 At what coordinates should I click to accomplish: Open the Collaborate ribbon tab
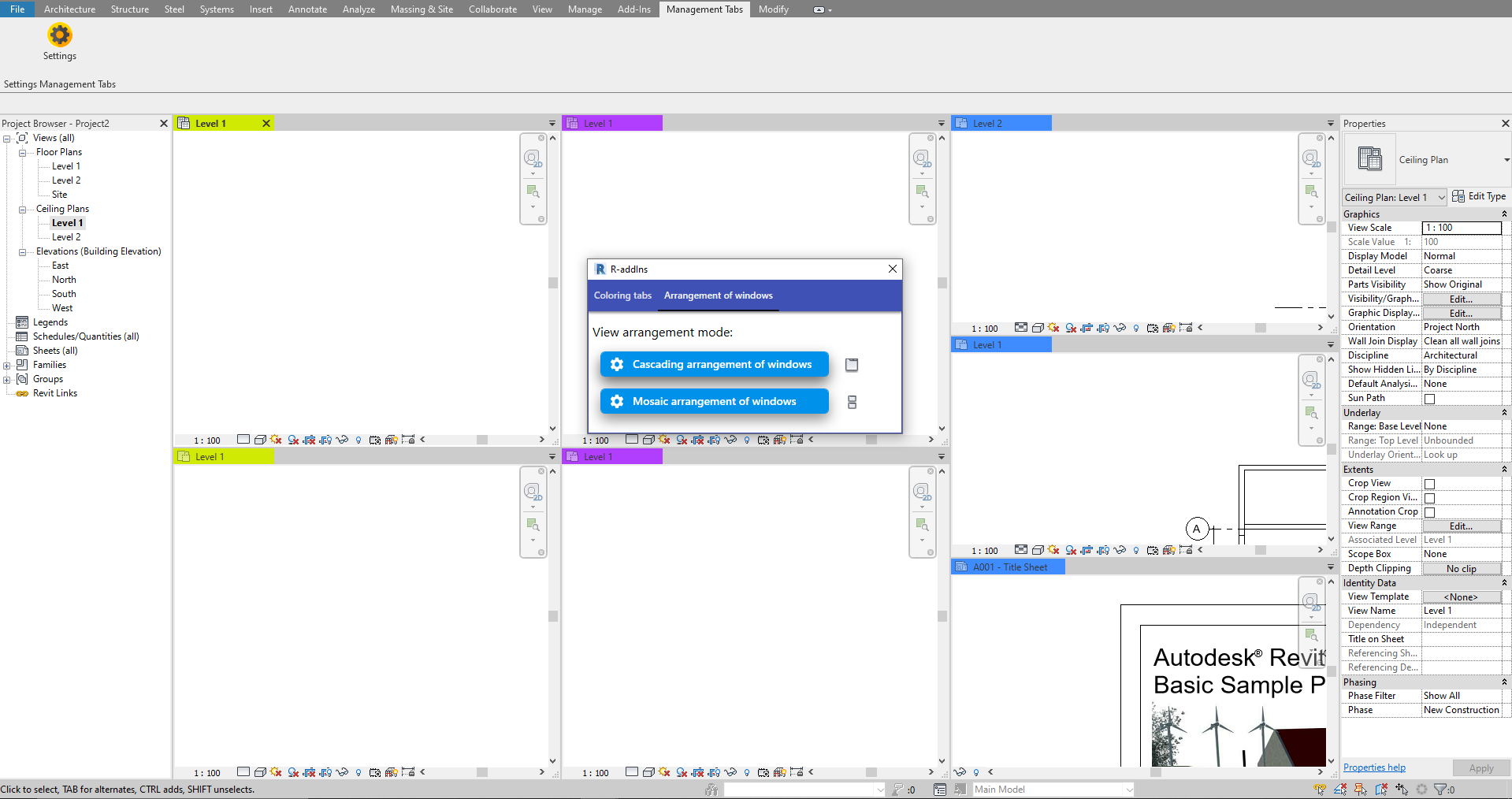(x=492, y=9)
